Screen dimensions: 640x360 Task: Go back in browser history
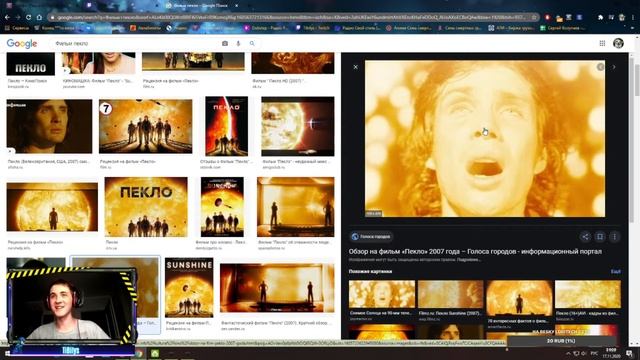7,17
